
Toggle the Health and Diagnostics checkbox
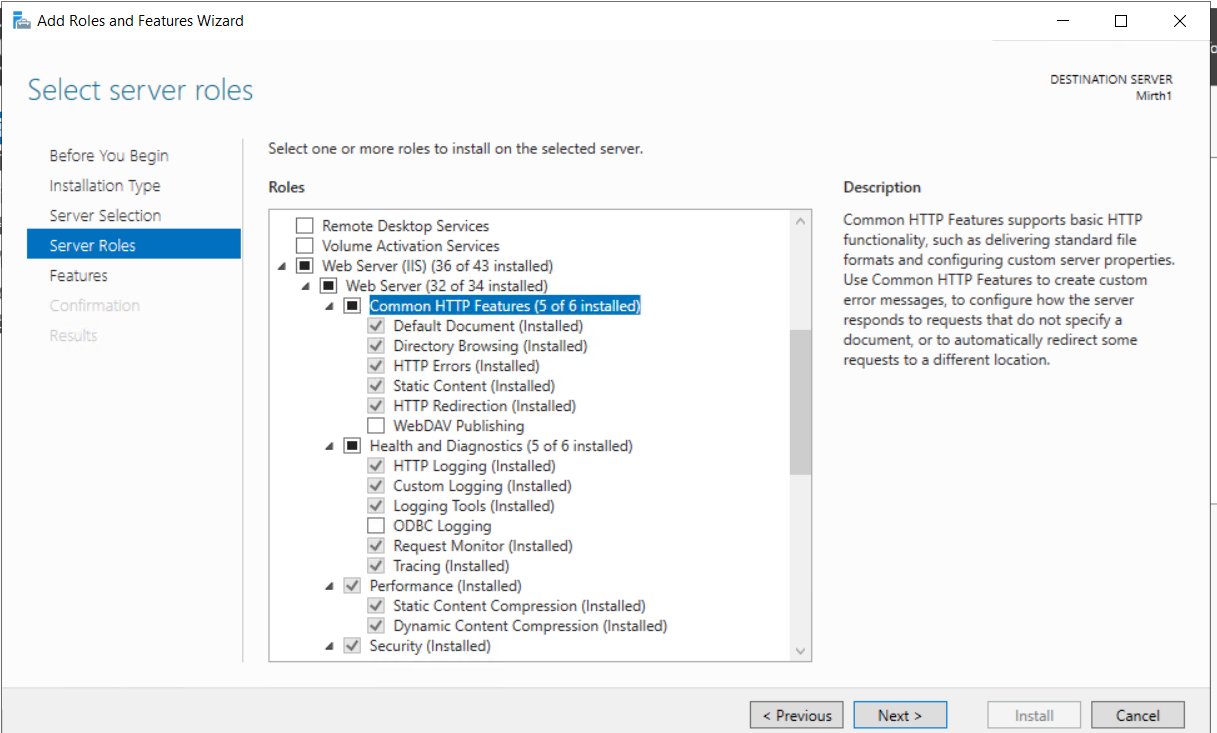pyautogui.click(x=352, y=446)
